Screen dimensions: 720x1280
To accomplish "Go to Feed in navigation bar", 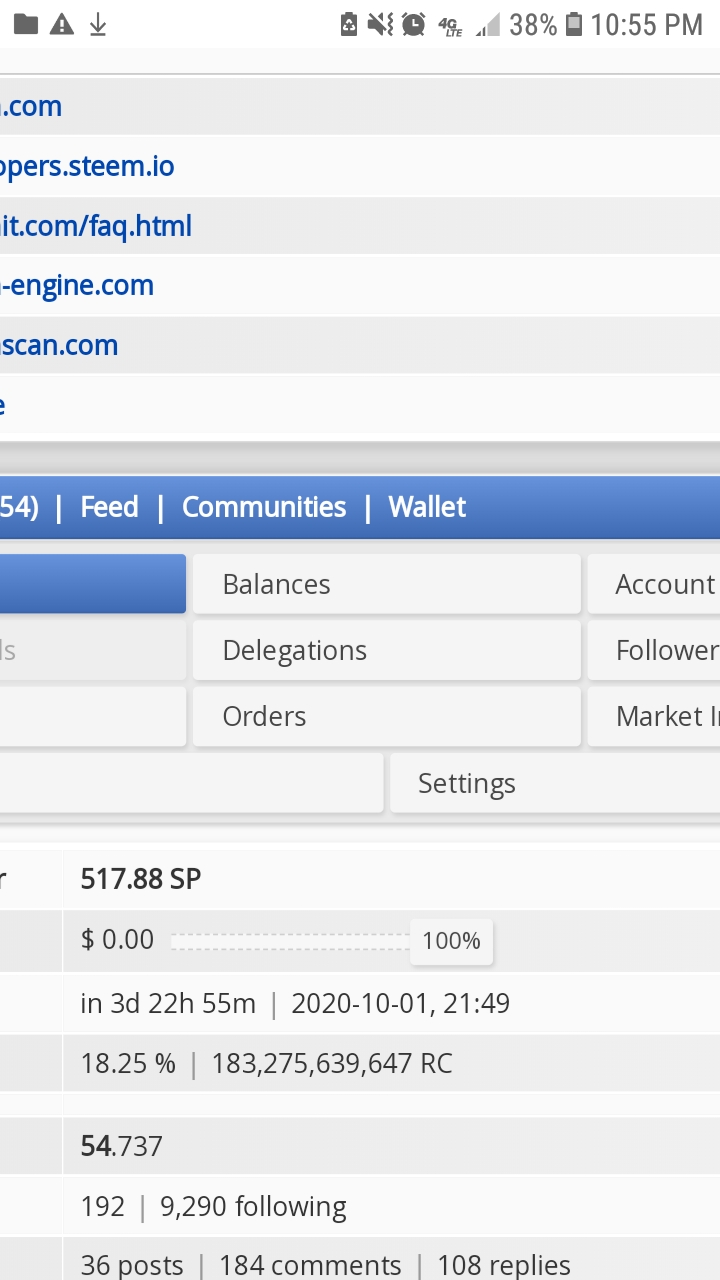I will pos(109,507).
